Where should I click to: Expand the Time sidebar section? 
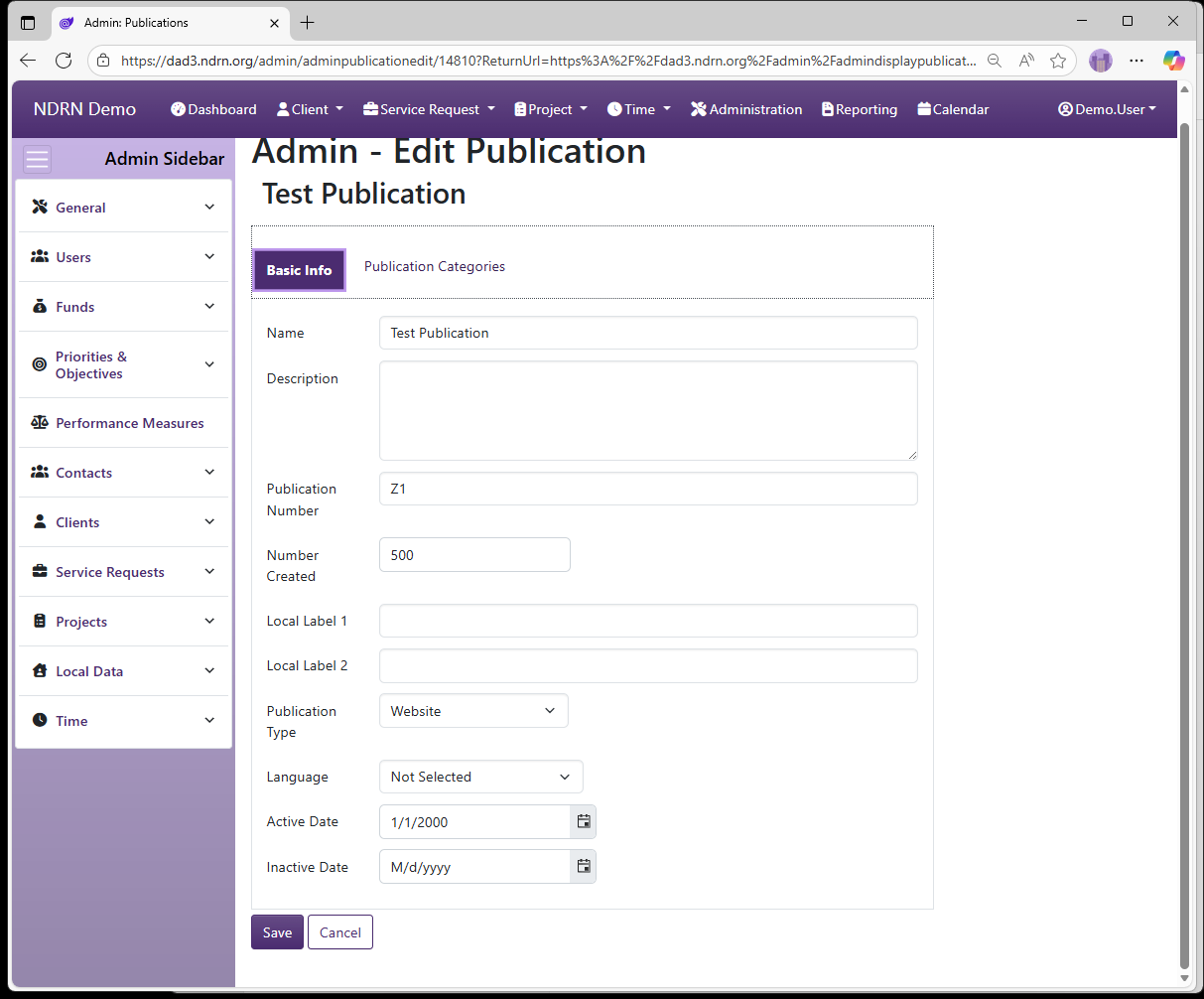pos(209,721)
